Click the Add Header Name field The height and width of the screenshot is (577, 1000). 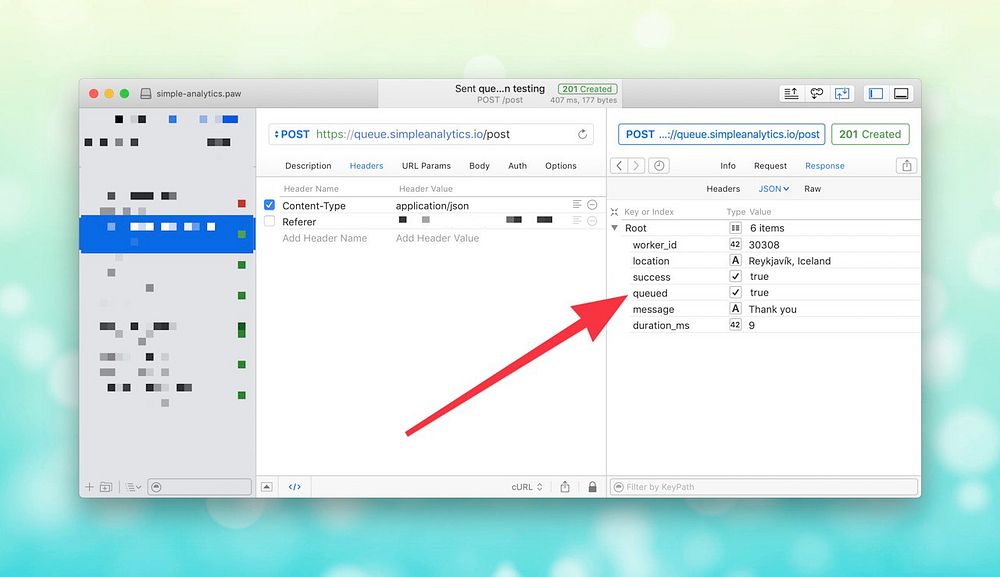pos(325,238)
